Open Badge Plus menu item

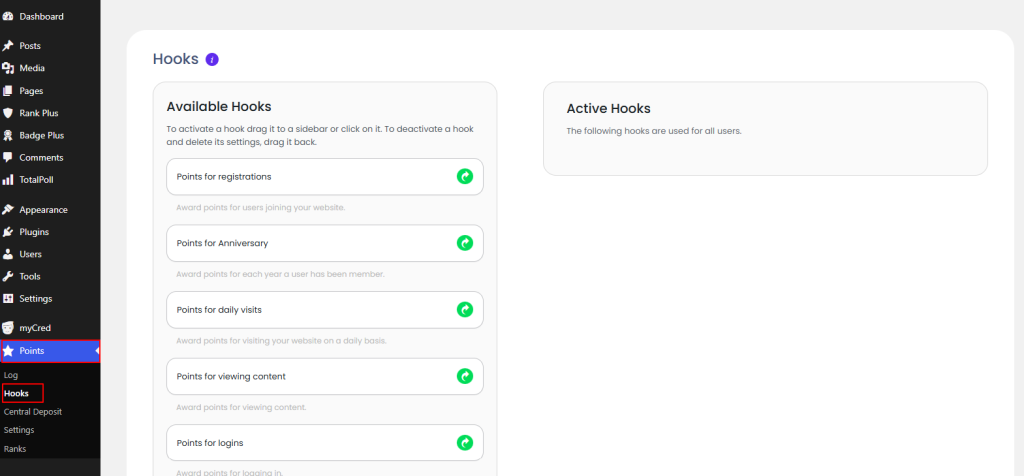[x=41, y=135]
